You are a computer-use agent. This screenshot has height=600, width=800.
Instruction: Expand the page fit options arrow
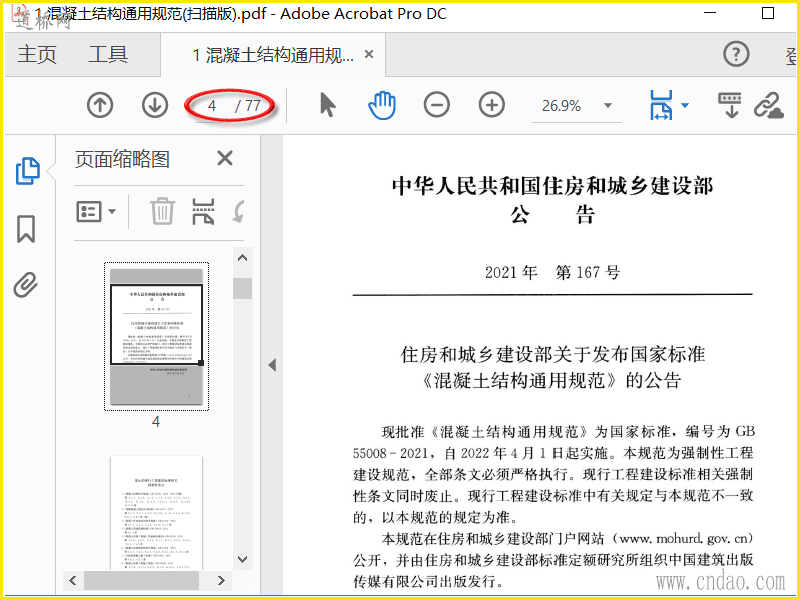click(685, 106)
